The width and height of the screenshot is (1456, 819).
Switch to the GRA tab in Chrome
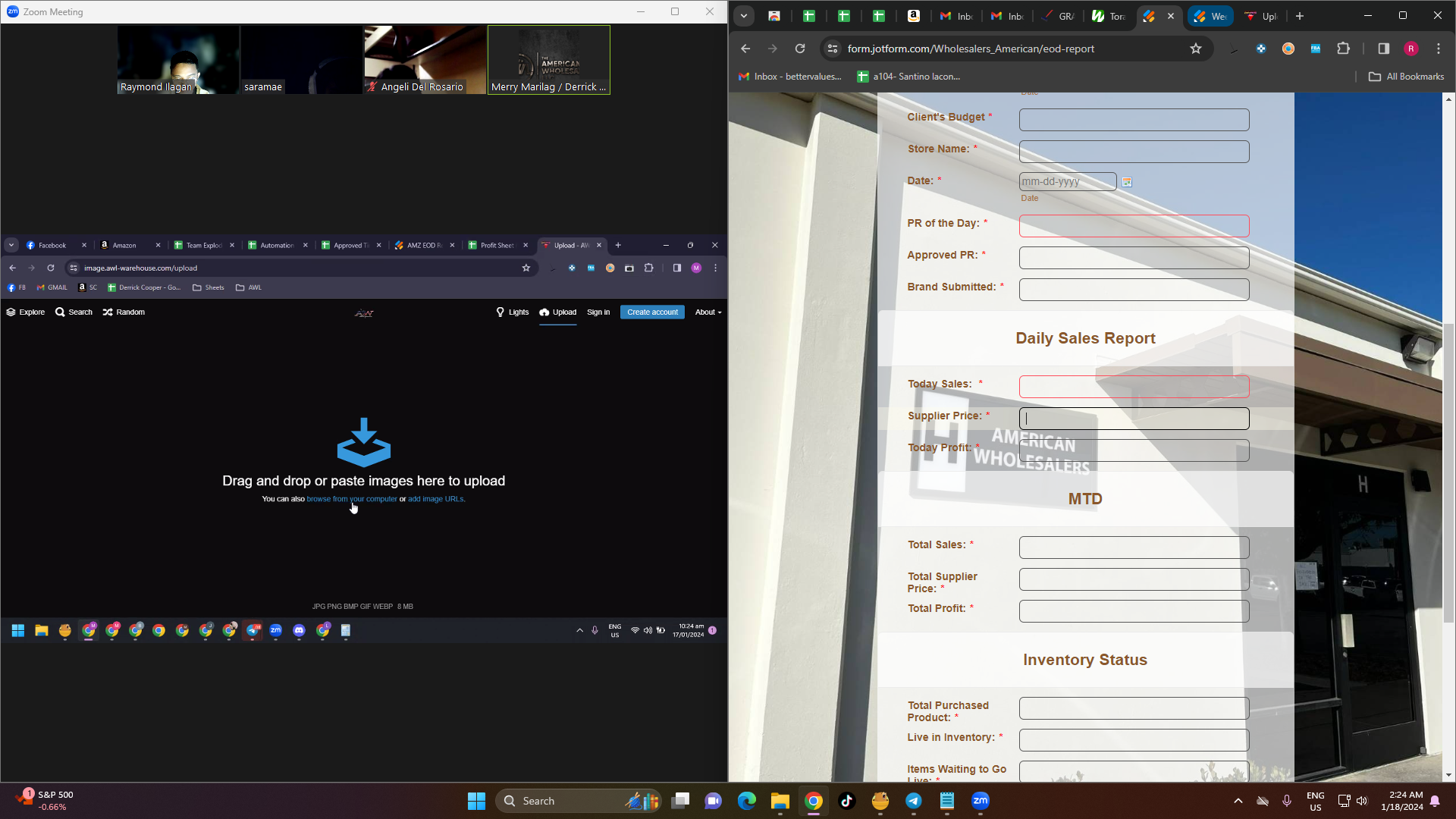pyautogui.click(x=1059, y=16)
